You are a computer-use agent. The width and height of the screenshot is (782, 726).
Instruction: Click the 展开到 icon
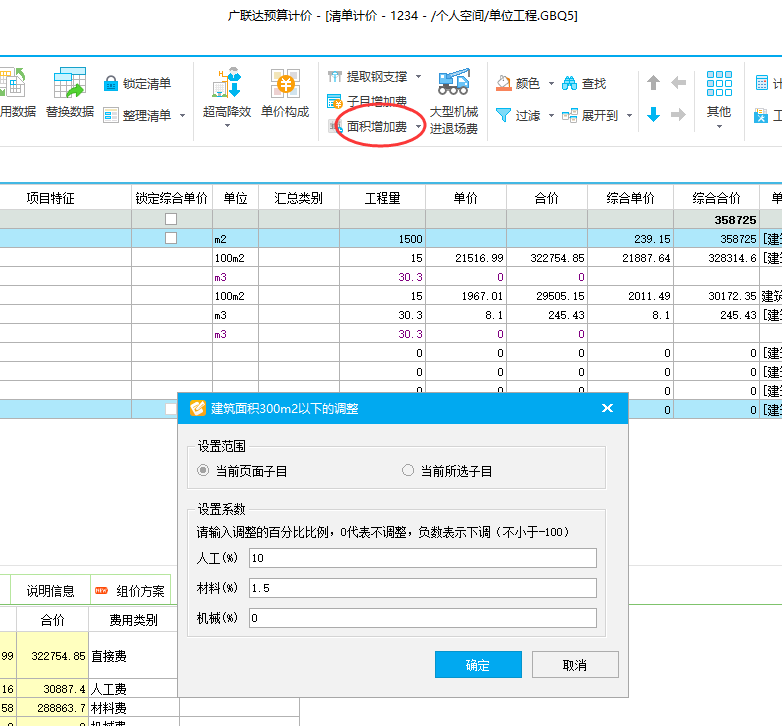point(570,116)
